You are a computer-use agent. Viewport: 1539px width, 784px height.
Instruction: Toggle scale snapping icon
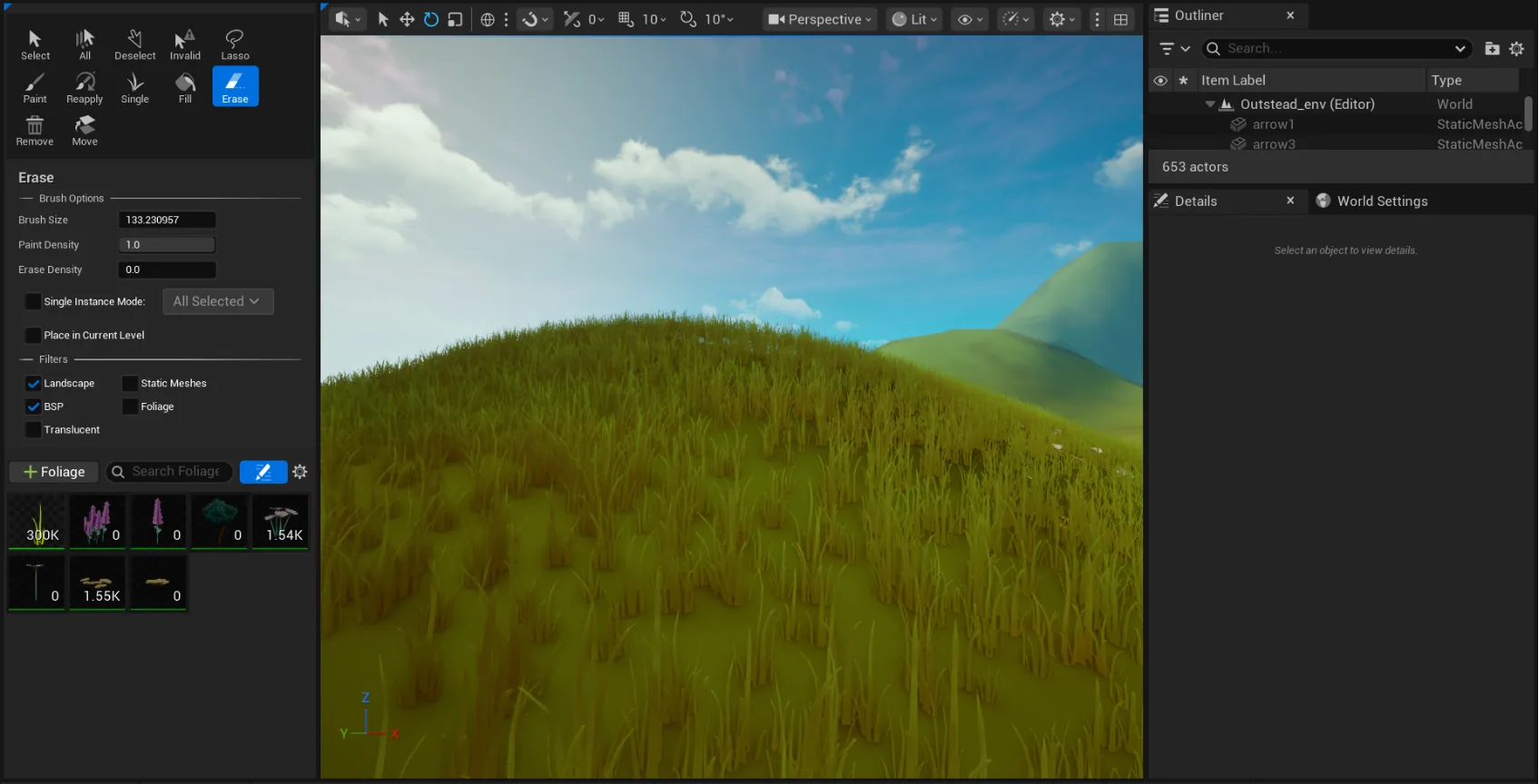[x=572, y=19]
